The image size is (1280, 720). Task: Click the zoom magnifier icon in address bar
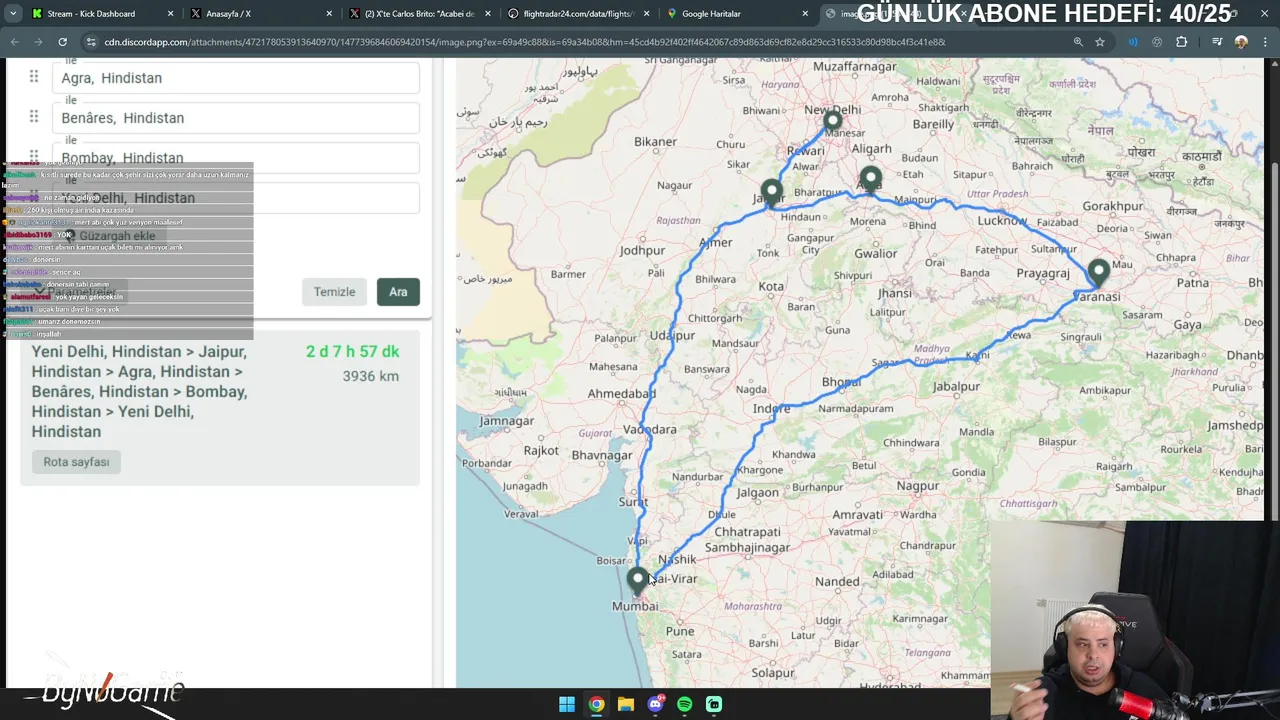1078,42
